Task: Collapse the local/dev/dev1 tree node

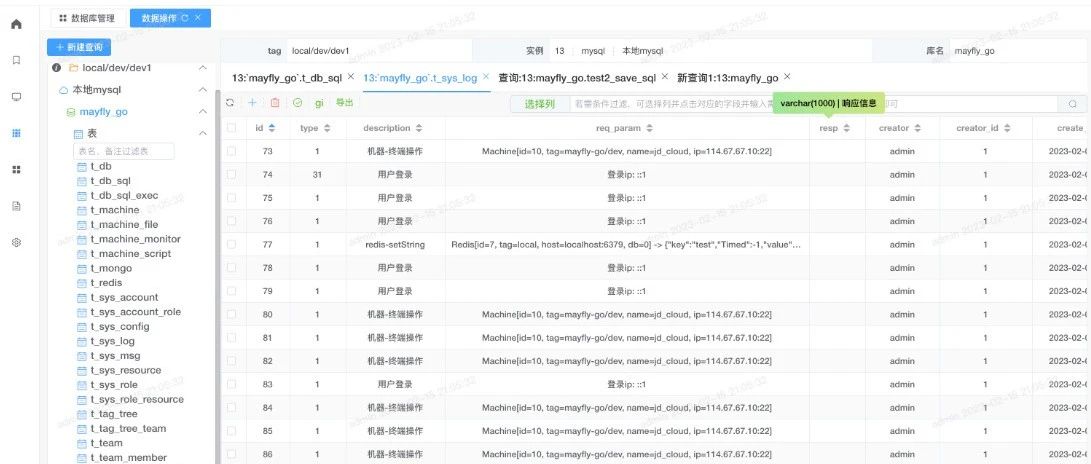Action: [202, 67]
